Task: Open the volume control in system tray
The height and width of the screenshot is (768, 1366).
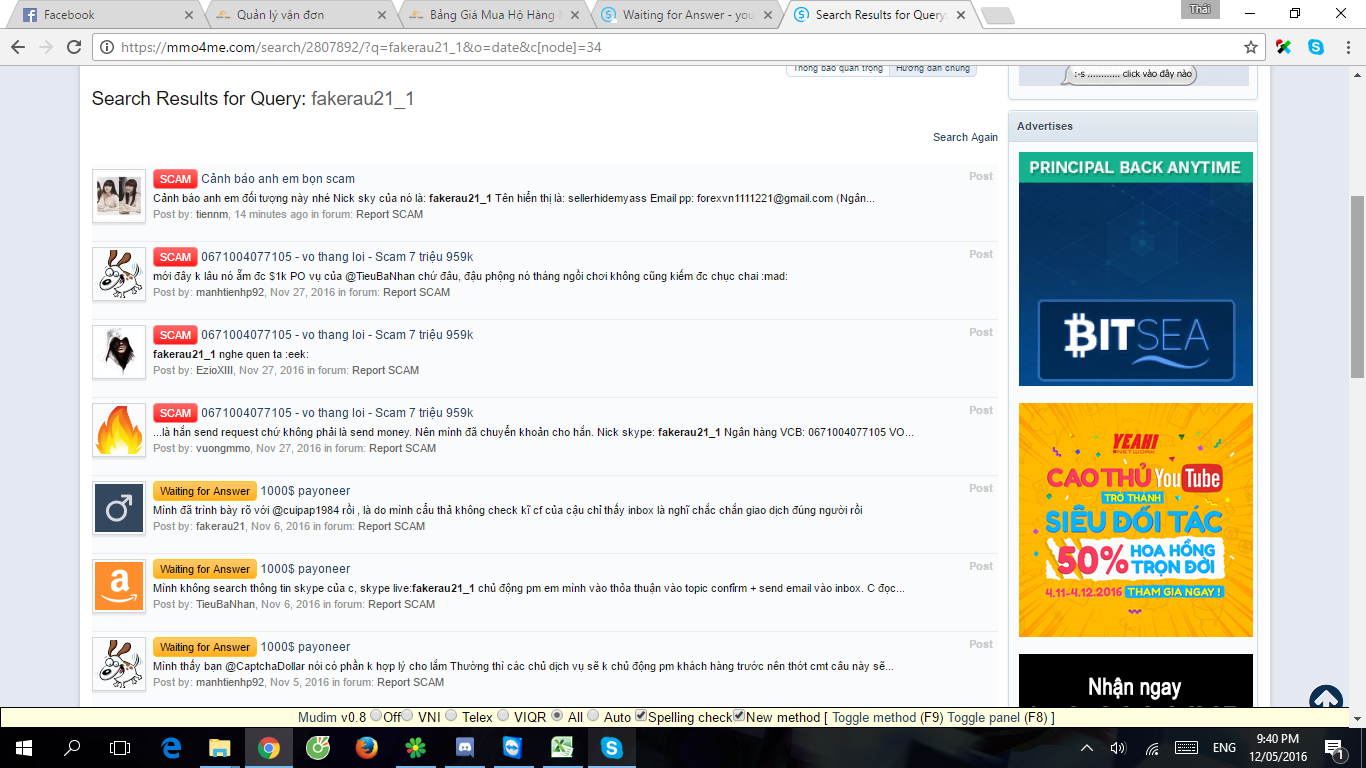Action: click(x=1118, y=748)
